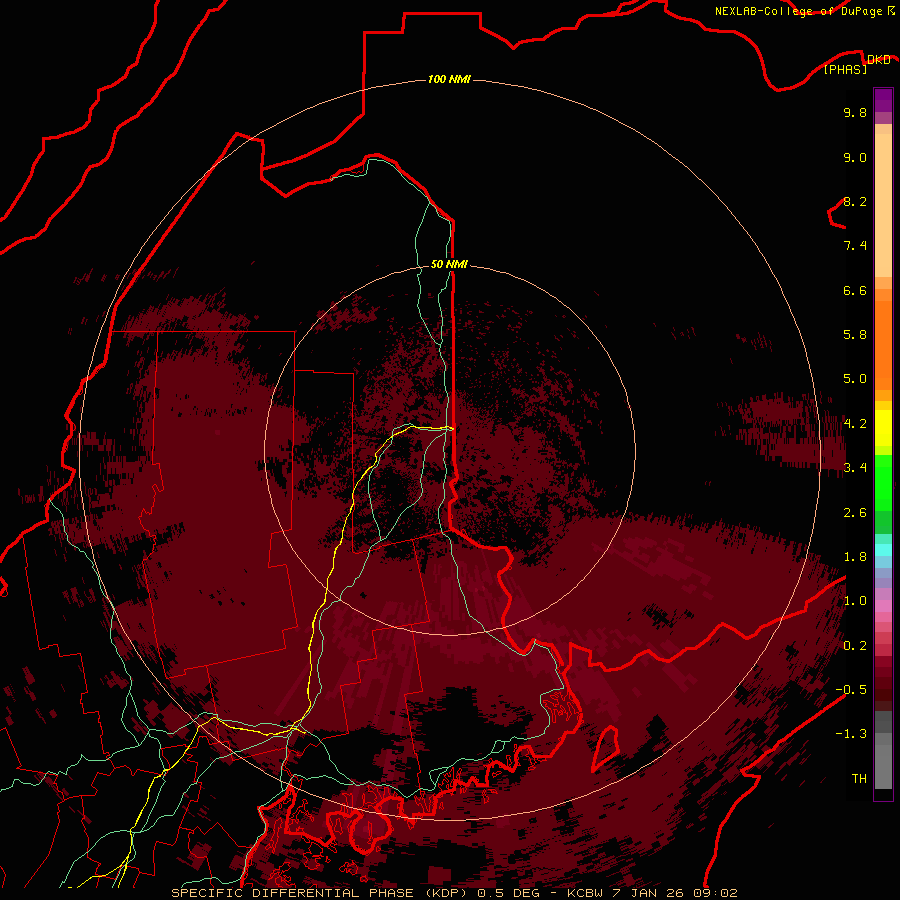The image size is (900, 900).
Task: Click the -1.3 legend value
Action: click(x=851, y=734)
